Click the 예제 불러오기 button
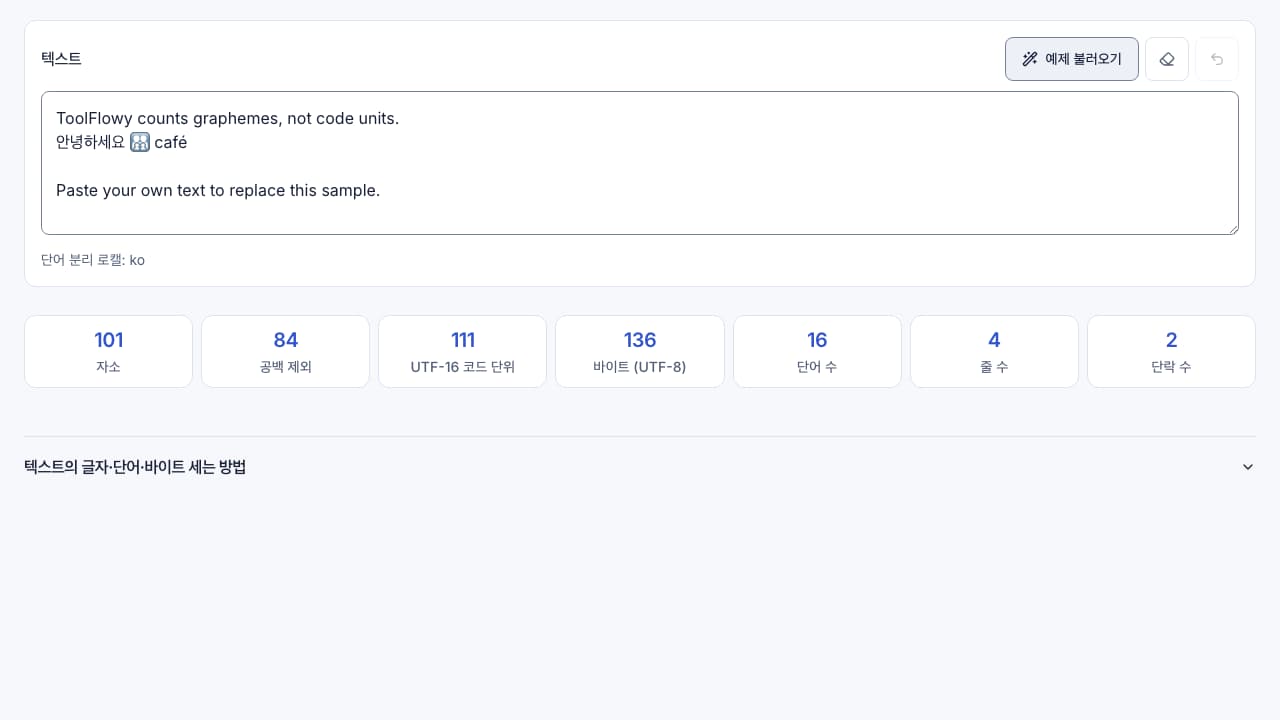Viewport: 1280px width, 720px height. click(x=1071, y=59)
